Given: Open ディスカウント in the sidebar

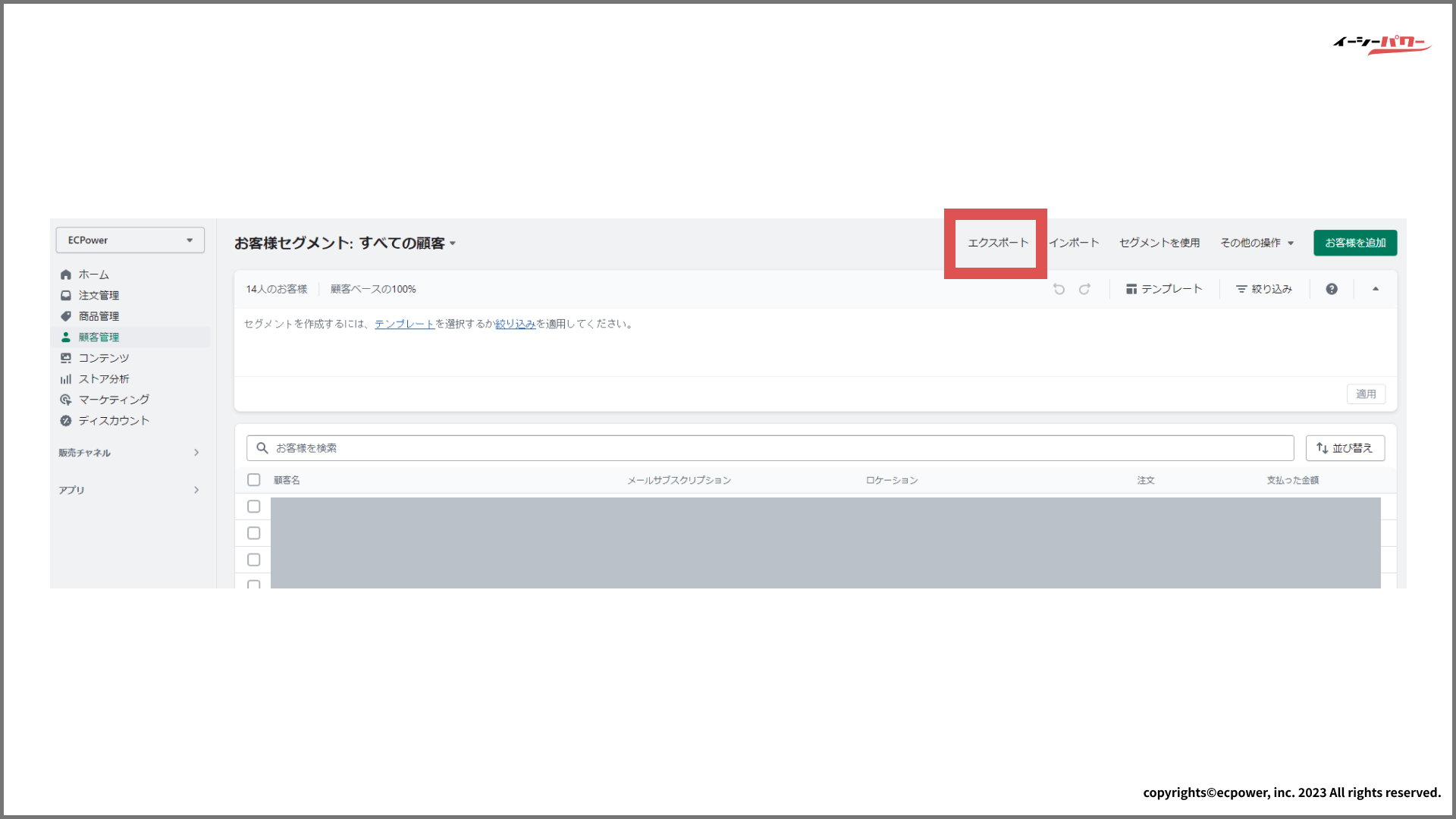Looking at the screenshot, I should tap(113, 421).
